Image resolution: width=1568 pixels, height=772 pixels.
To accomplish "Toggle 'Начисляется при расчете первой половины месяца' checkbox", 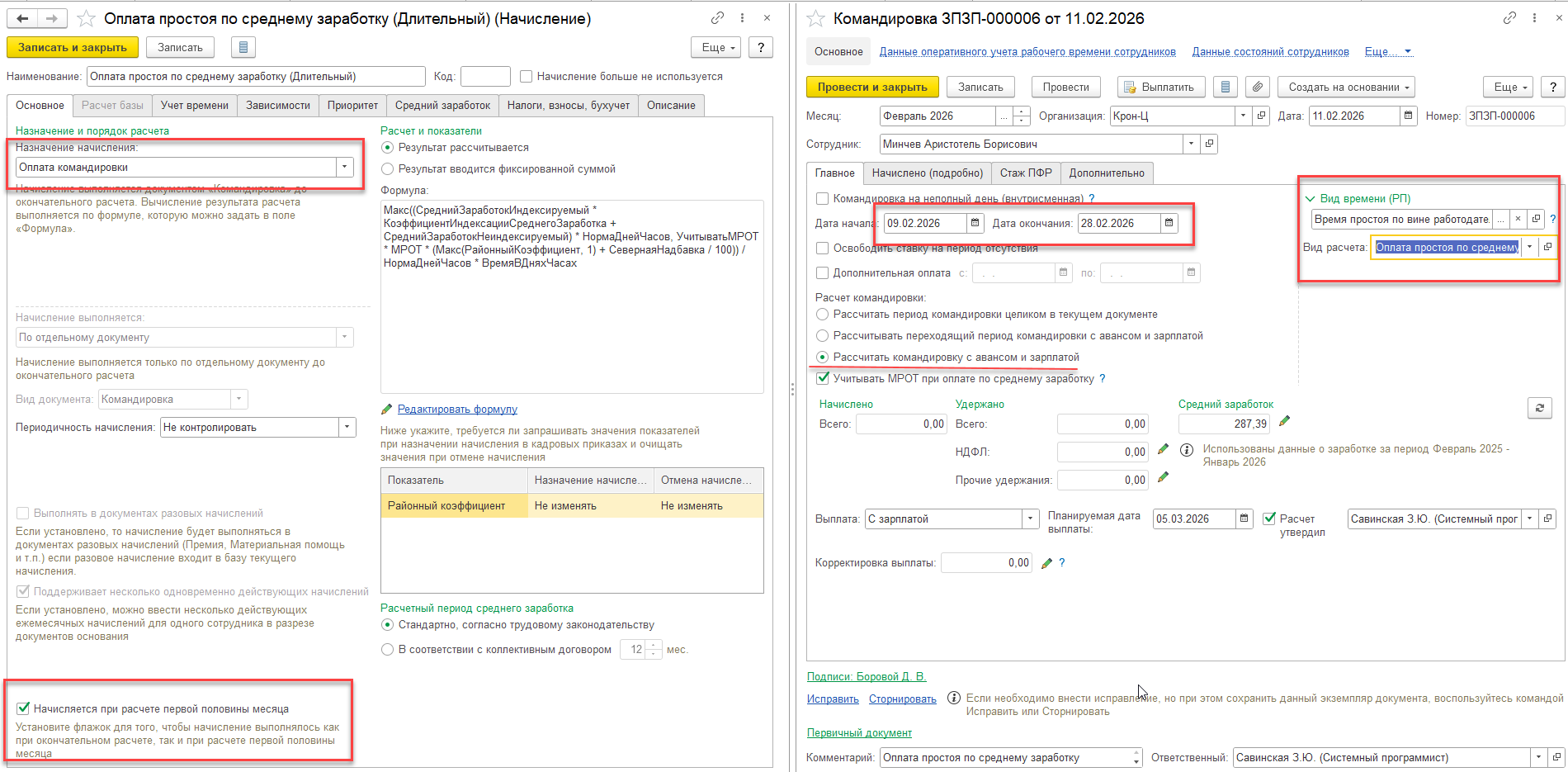I will pyautogui.click(x=23, y=708).
